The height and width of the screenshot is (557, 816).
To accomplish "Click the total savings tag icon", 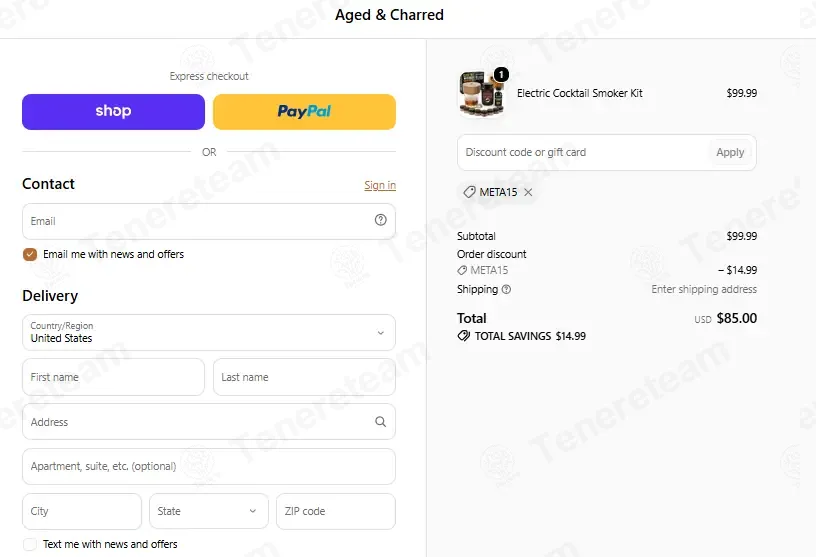I will click(463, 336).
